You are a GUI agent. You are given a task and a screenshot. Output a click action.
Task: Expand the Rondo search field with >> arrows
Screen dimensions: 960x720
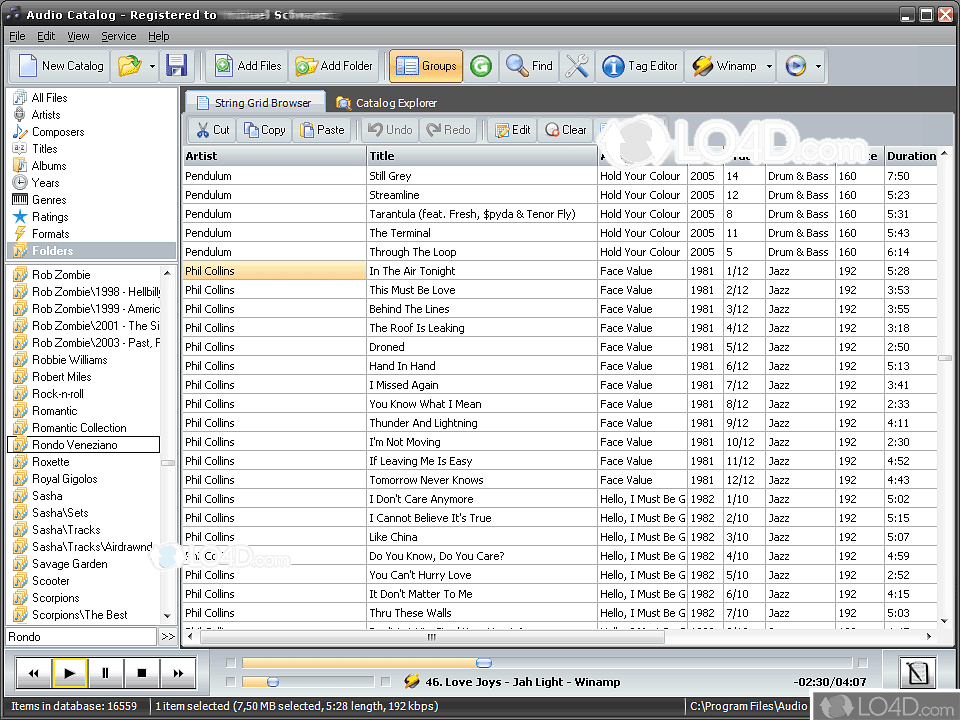(x=168, y=636)
